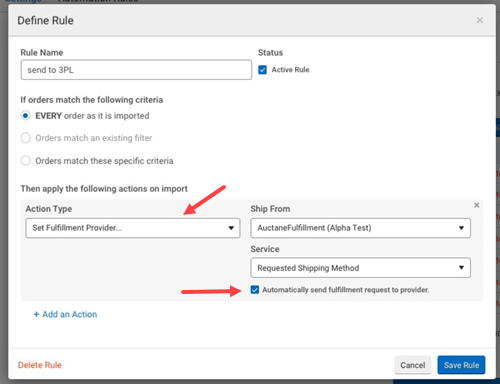The width and height of the screenshot is (500, 384).
Task: Open the Action Type dropdown
Action: coord(133,228)
